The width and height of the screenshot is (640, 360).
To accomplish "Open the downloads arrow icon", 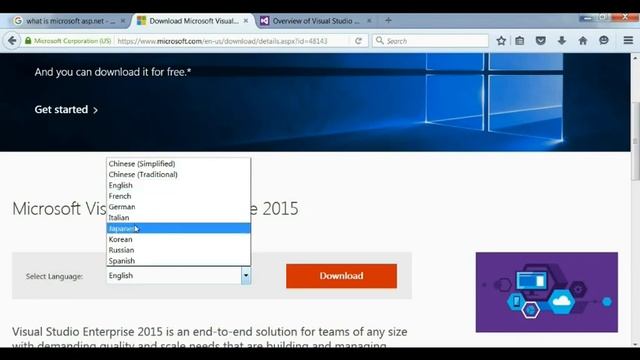I will (x=562, y=41).
